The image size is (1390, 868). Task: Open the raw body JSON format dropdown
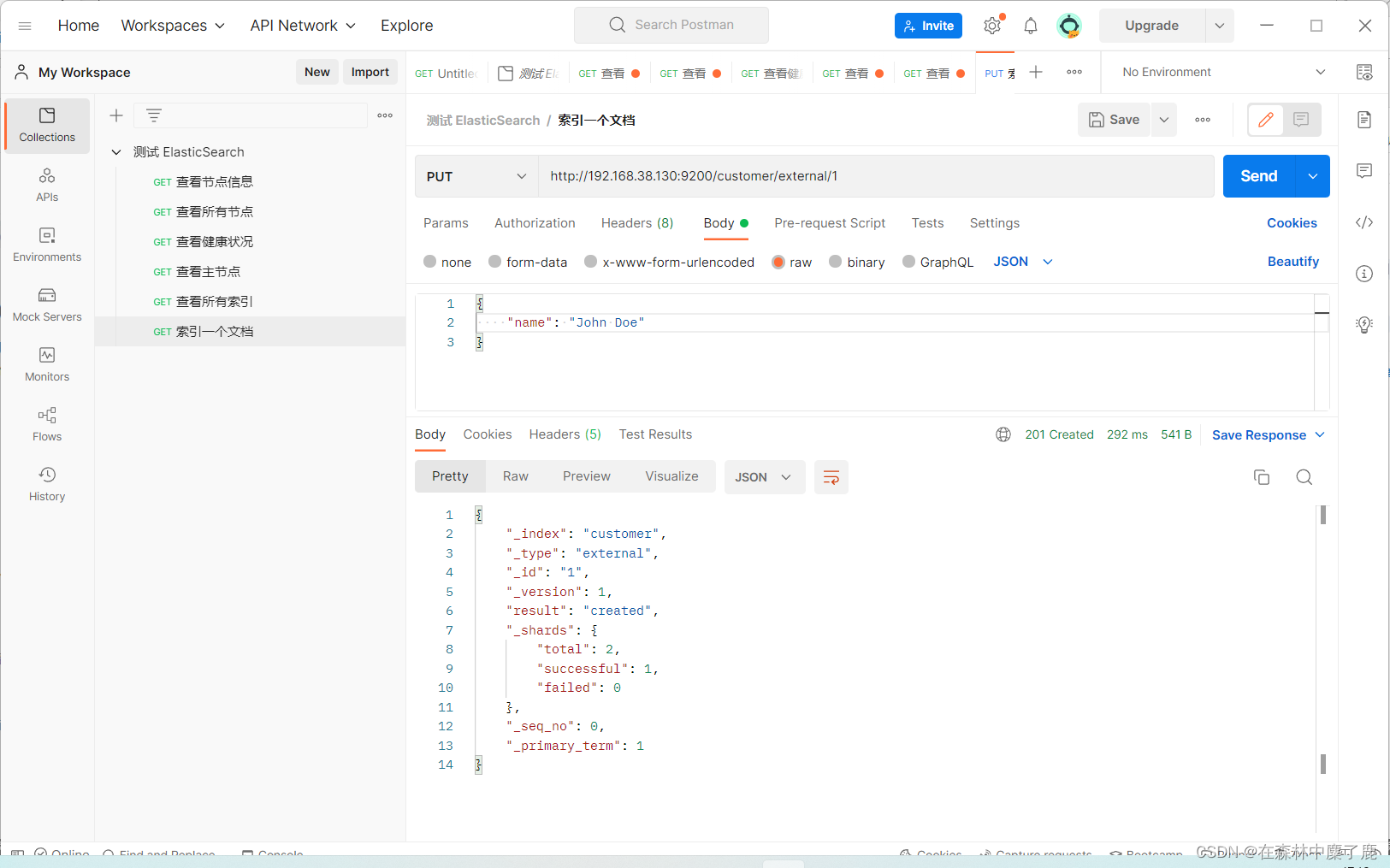[1023, 262]
